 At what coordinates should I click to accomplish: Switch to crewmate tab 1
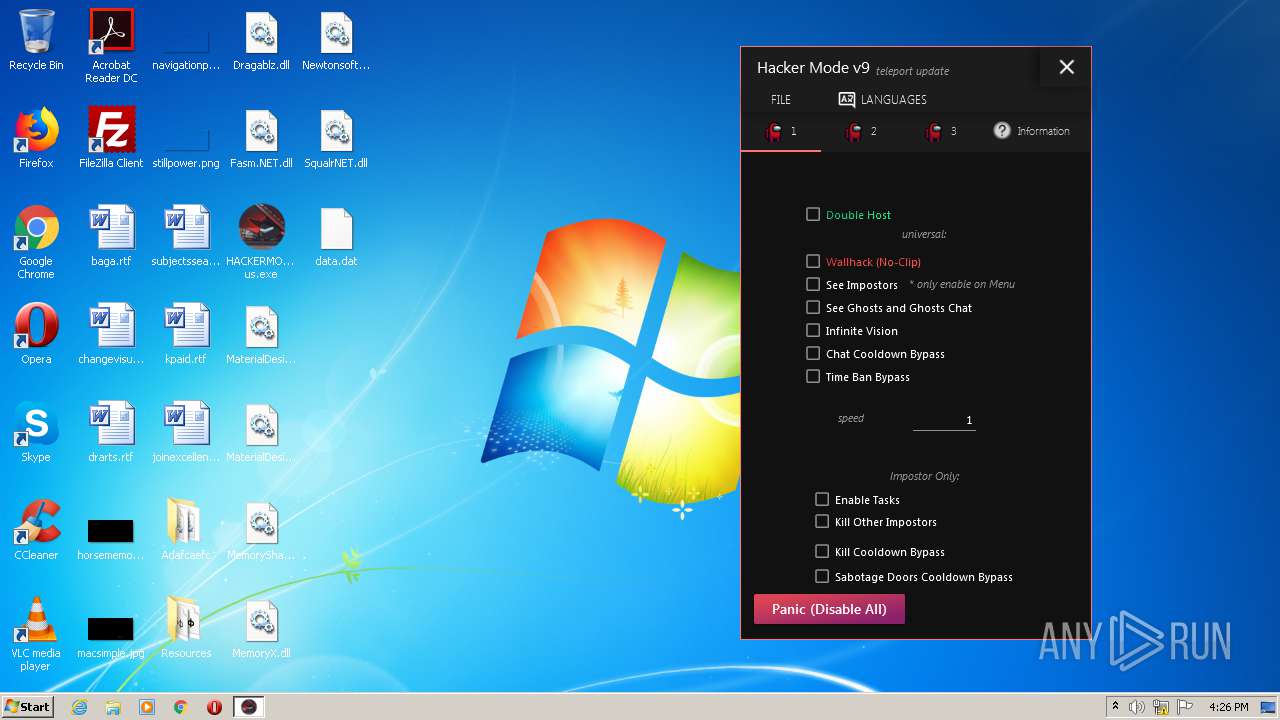point(781,131)
